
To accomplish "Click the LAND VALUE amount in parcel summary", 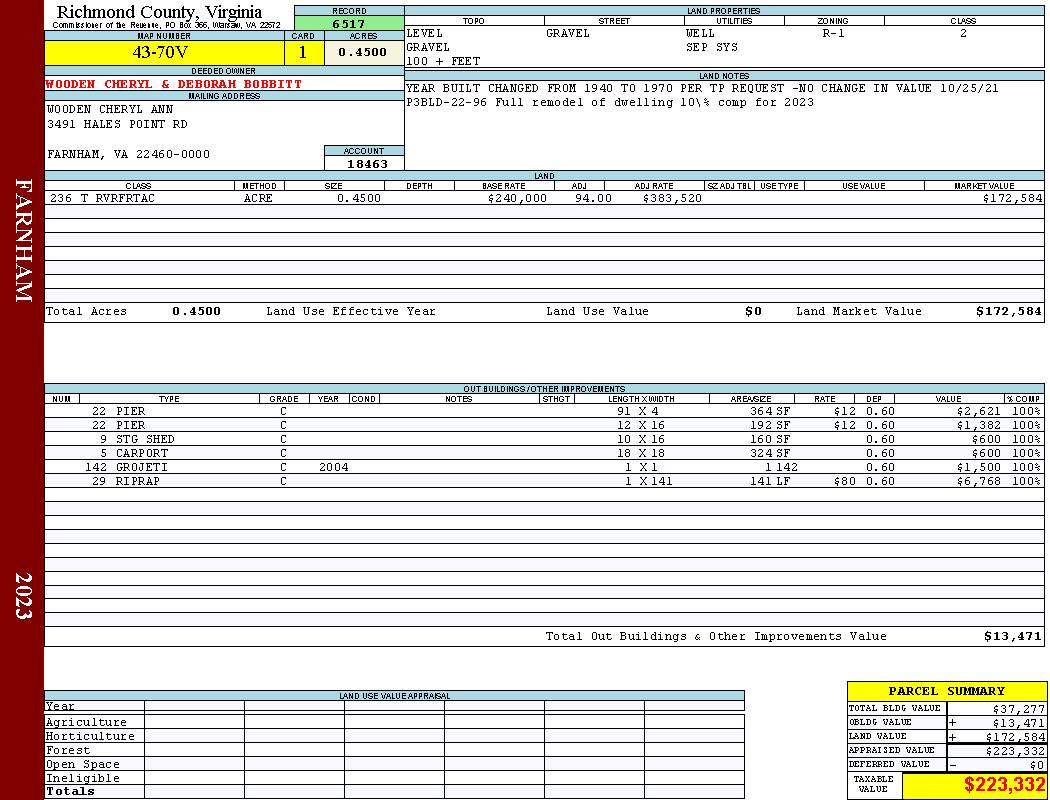I will pyautogui.click(x=1015, y=737).
